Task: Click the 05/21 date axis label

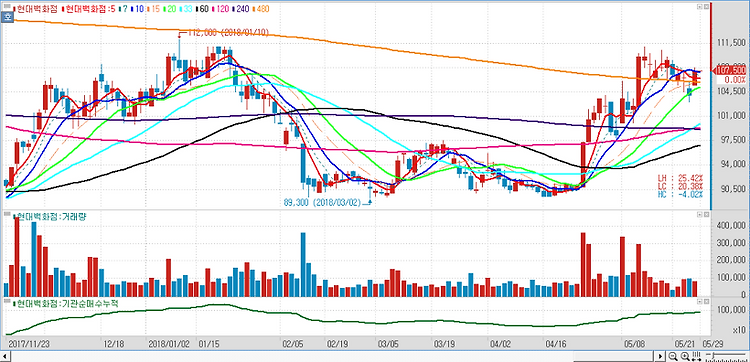Action: [x=684, y=343]
